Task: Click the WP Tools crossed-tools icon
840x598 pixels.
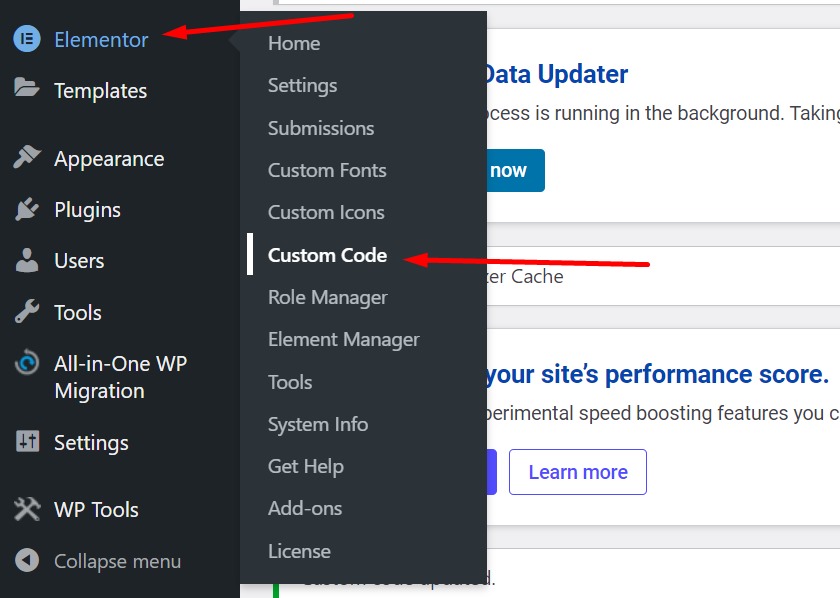Action: point(27,509)
